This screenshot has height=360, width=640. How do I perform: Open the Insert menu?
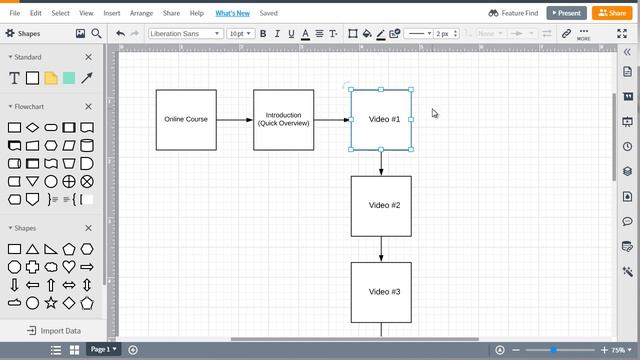[x=112, y=13]
